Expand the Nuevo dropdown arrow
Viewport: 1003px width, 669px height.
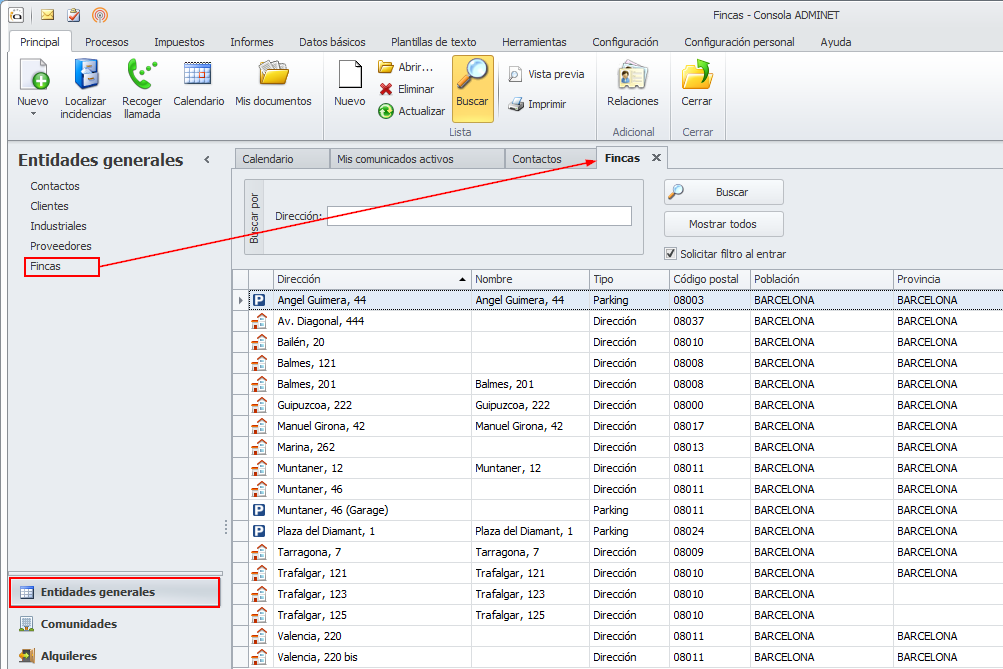click(x=32, y=114)
